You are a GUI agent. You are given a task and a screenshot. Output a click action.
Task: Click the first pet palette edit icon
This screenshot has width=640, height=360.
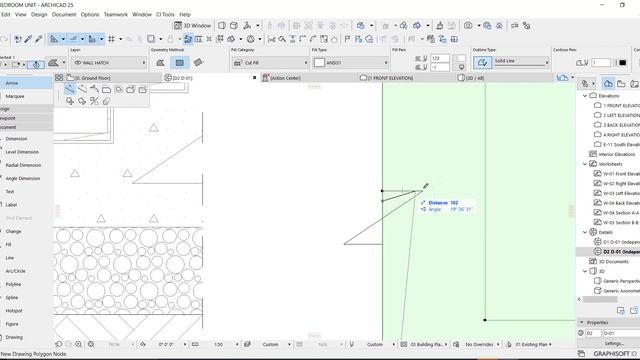70,89
